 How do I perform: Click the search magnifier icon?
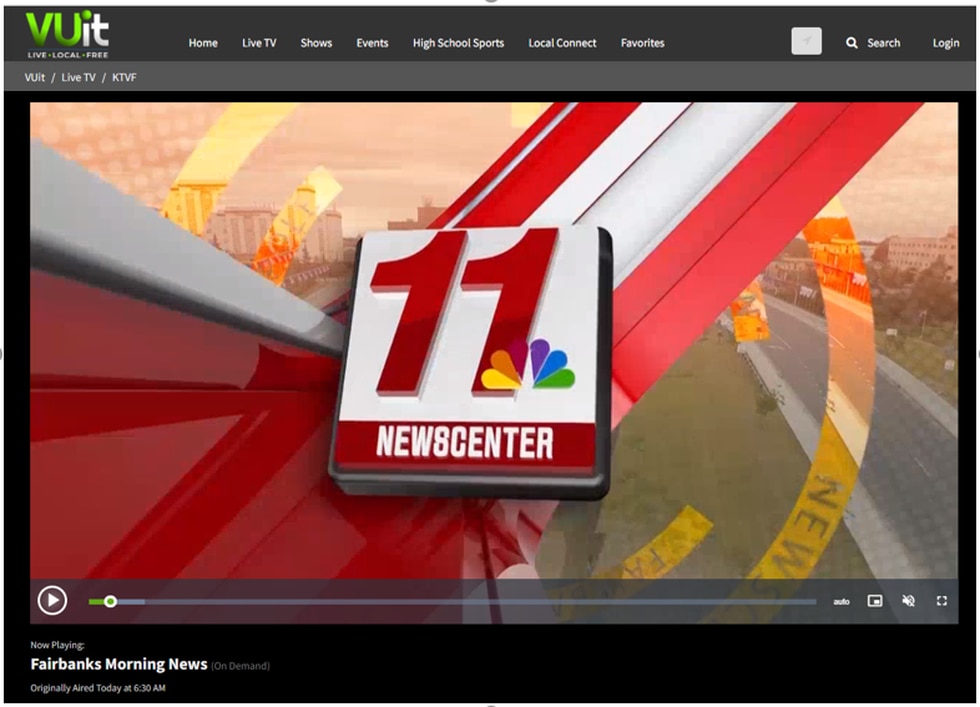click(x=852, y=43)
